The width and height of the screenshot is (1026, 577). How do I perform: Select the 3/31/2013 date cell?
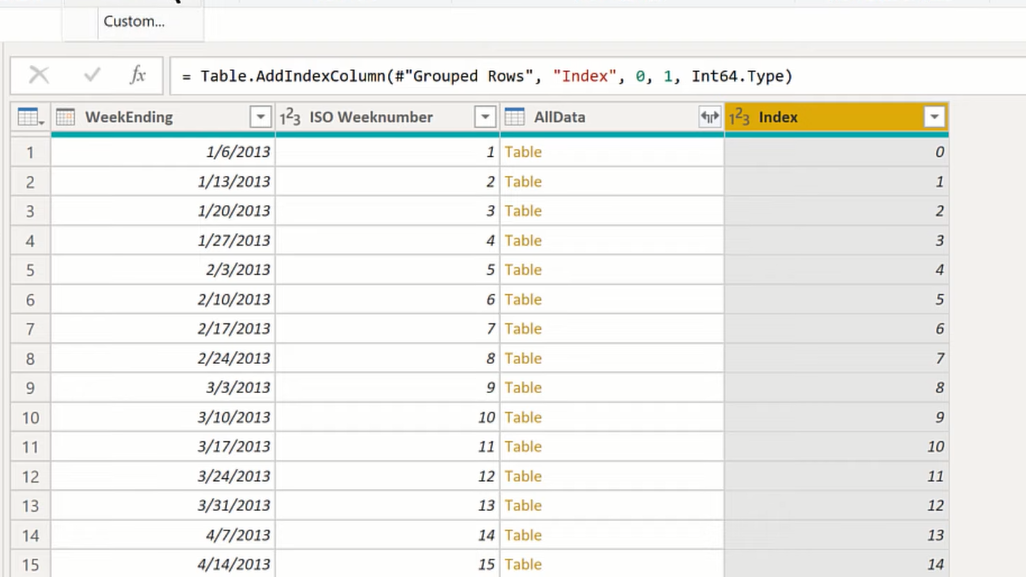pyautogui.click(x=164, y=505)
